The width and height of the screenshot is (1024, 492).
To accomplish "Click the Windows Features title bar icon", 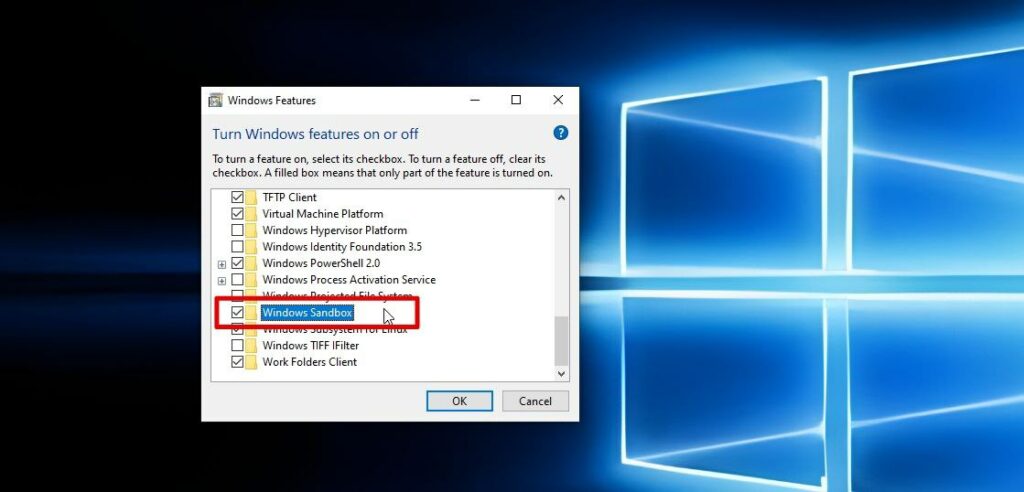I will coord(215,100).
